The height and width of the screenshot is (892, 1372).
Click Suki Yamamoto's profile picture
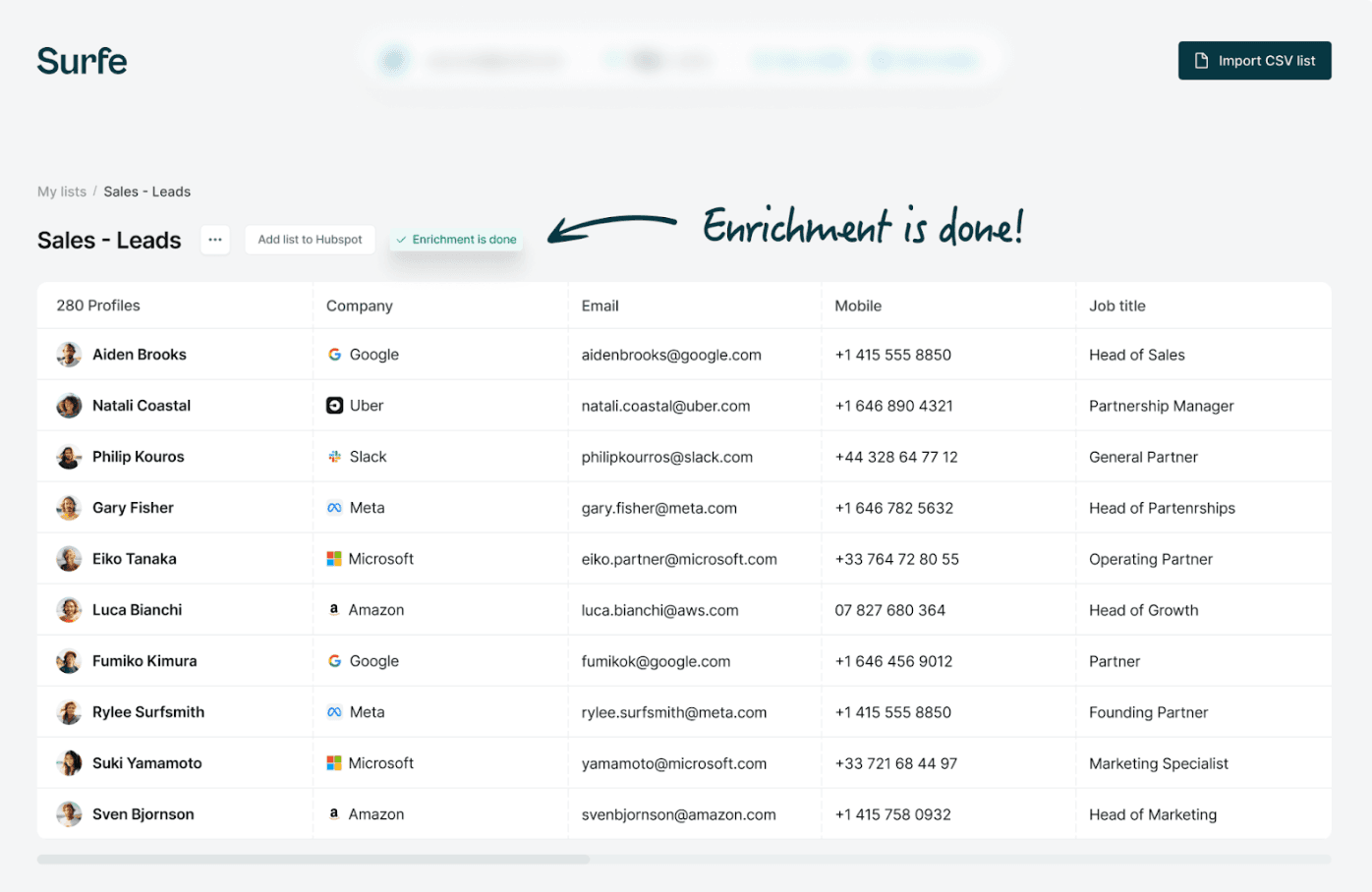(69, 763)
